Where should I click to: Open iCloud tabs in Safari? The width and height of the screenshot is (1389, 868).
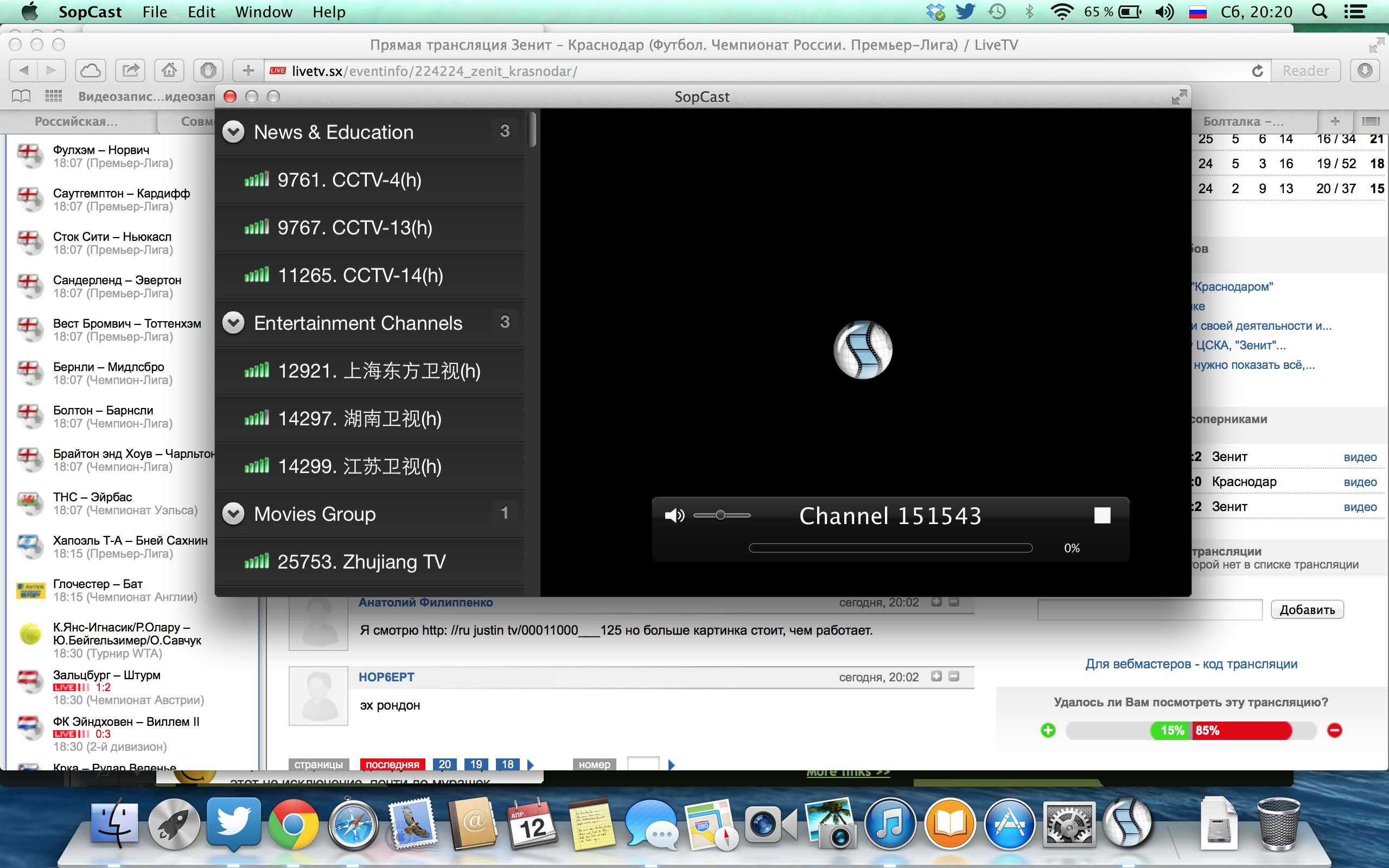click(x=91, y=71)
